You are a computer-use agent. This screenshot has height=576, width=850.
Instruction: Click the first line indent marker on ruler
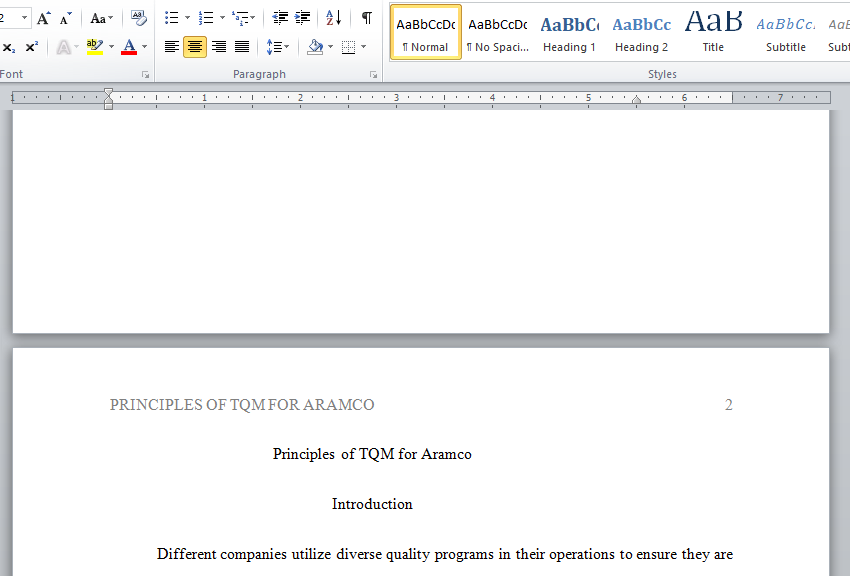[x=108, y=93]
